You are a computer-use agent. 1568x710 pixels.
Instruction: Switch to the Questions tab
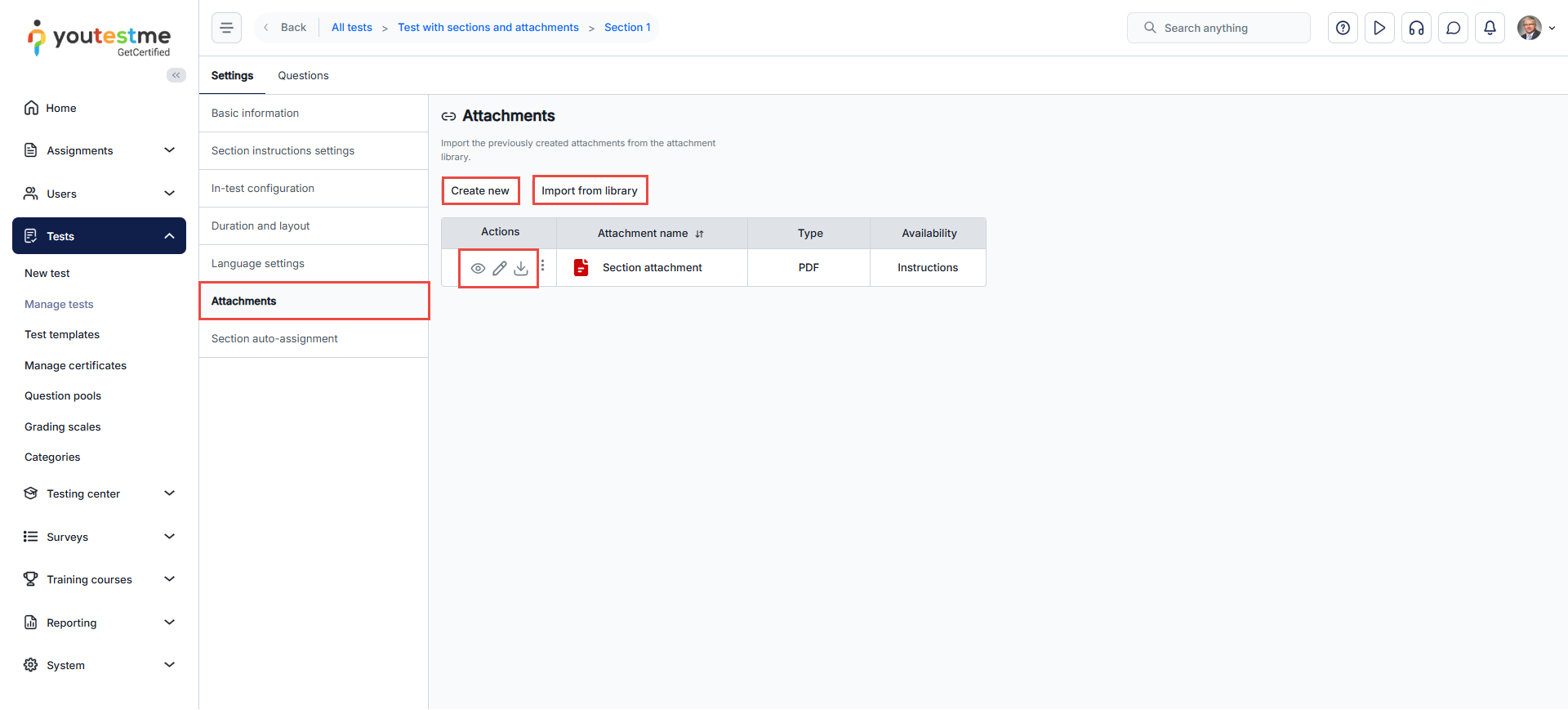pos(303,75)
